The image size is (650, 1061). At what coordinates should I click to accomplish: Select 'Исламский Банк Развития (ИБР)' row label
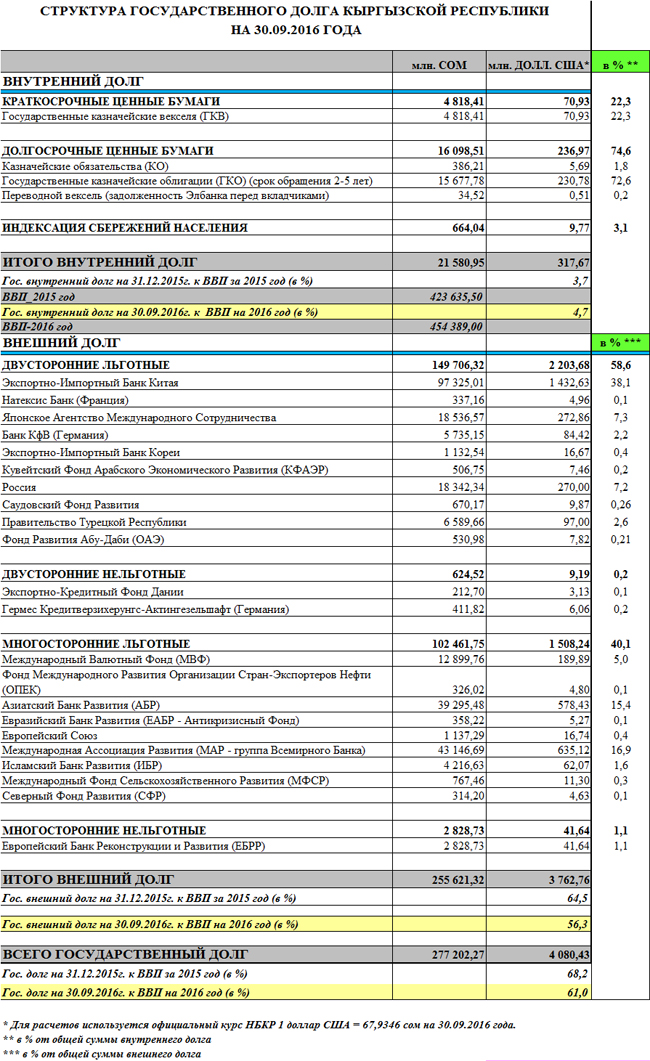[82, 765]
